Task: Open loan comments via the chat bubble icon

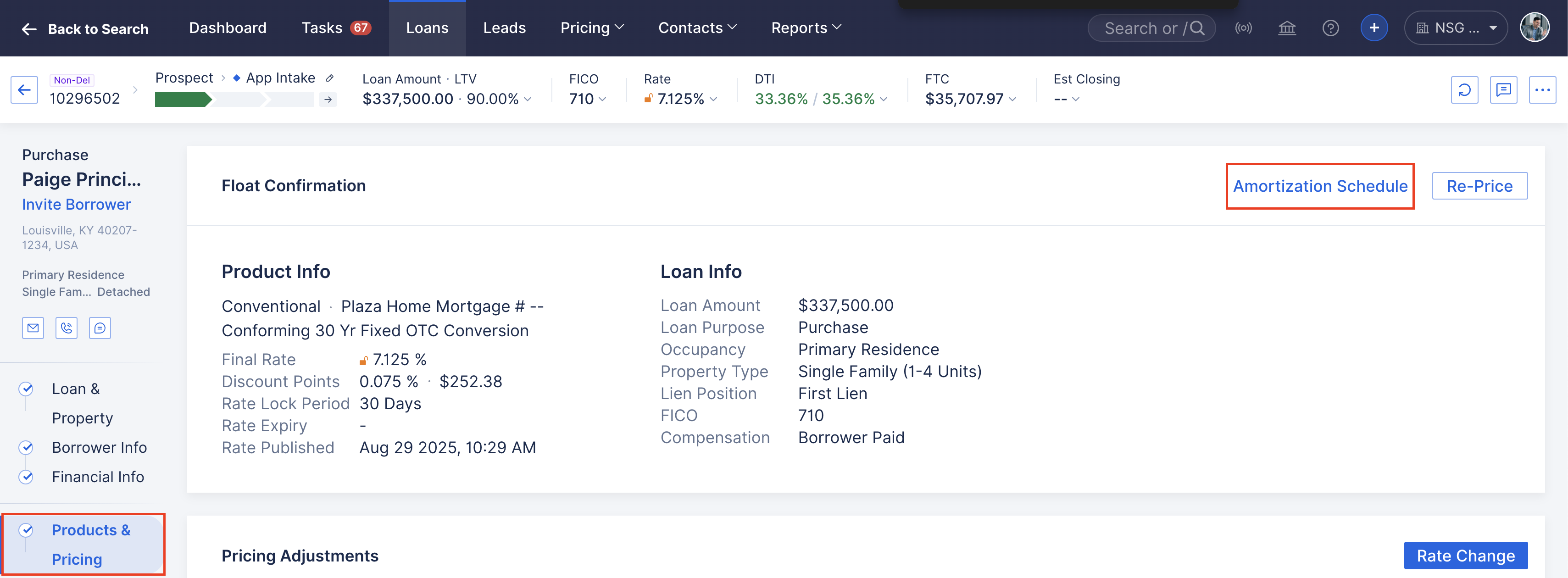Action: pyautogui.click(x=1504, y=89)
